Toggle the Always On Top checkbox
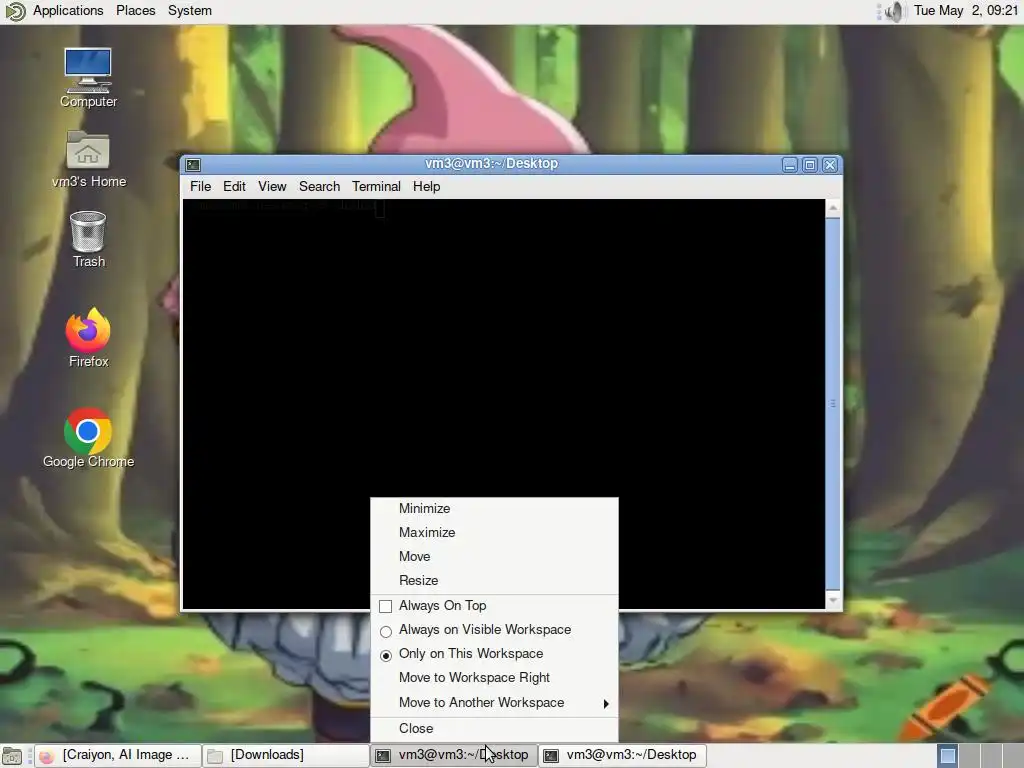Screen dimensions: 1024x768 386,606
